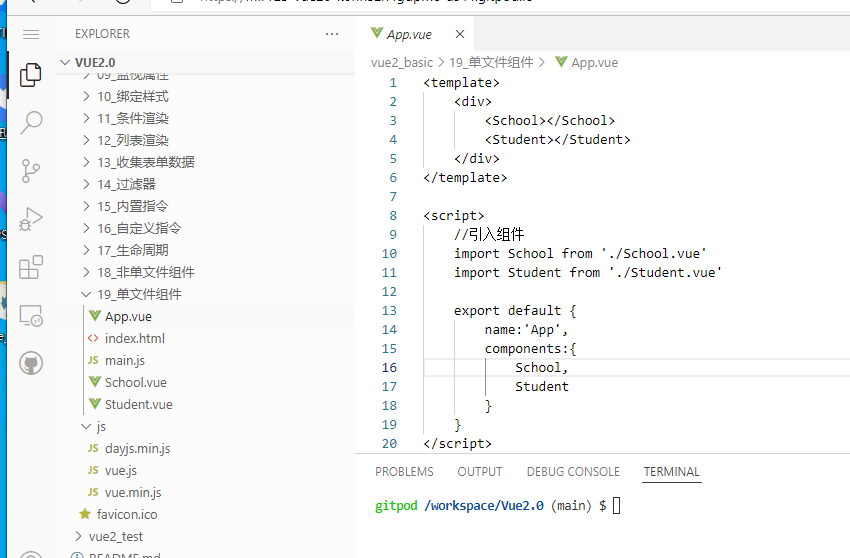Expand the 18_非单文件组件 folder
Viewport: 850px width, 558px height.
(x=86, y=272)
